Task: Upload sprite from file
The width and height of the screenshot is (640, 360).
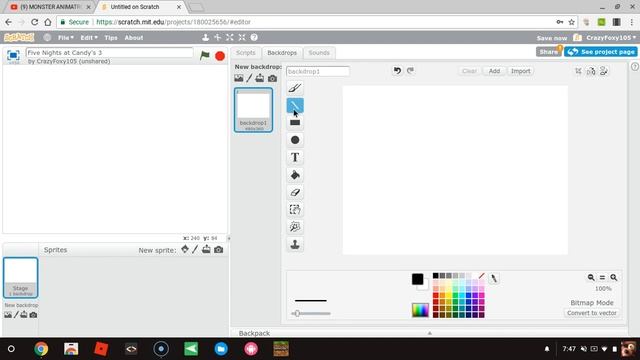Action: (x=206, y=249)
